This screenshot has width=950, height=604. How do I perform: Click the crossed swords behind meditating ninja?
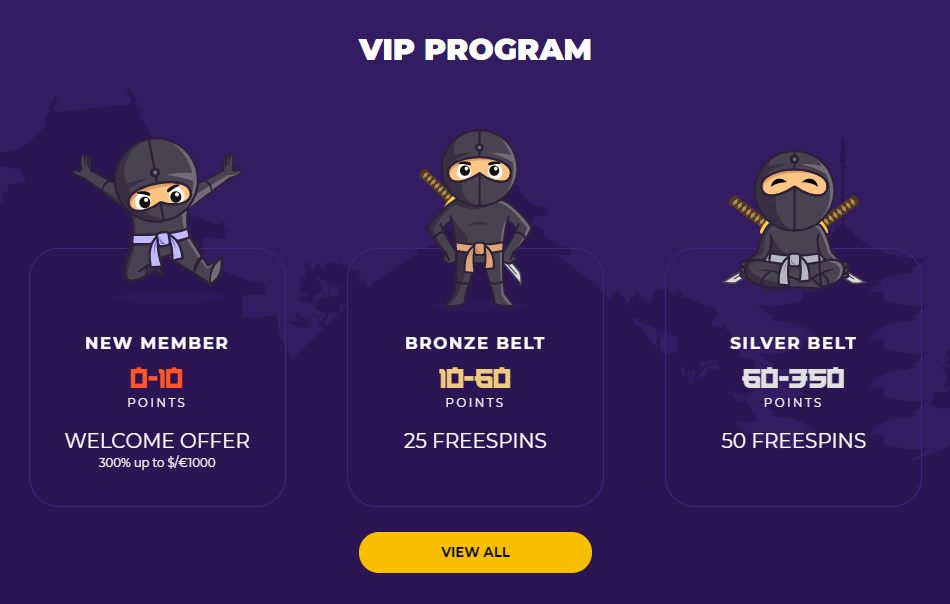click(x=794, y=214)
